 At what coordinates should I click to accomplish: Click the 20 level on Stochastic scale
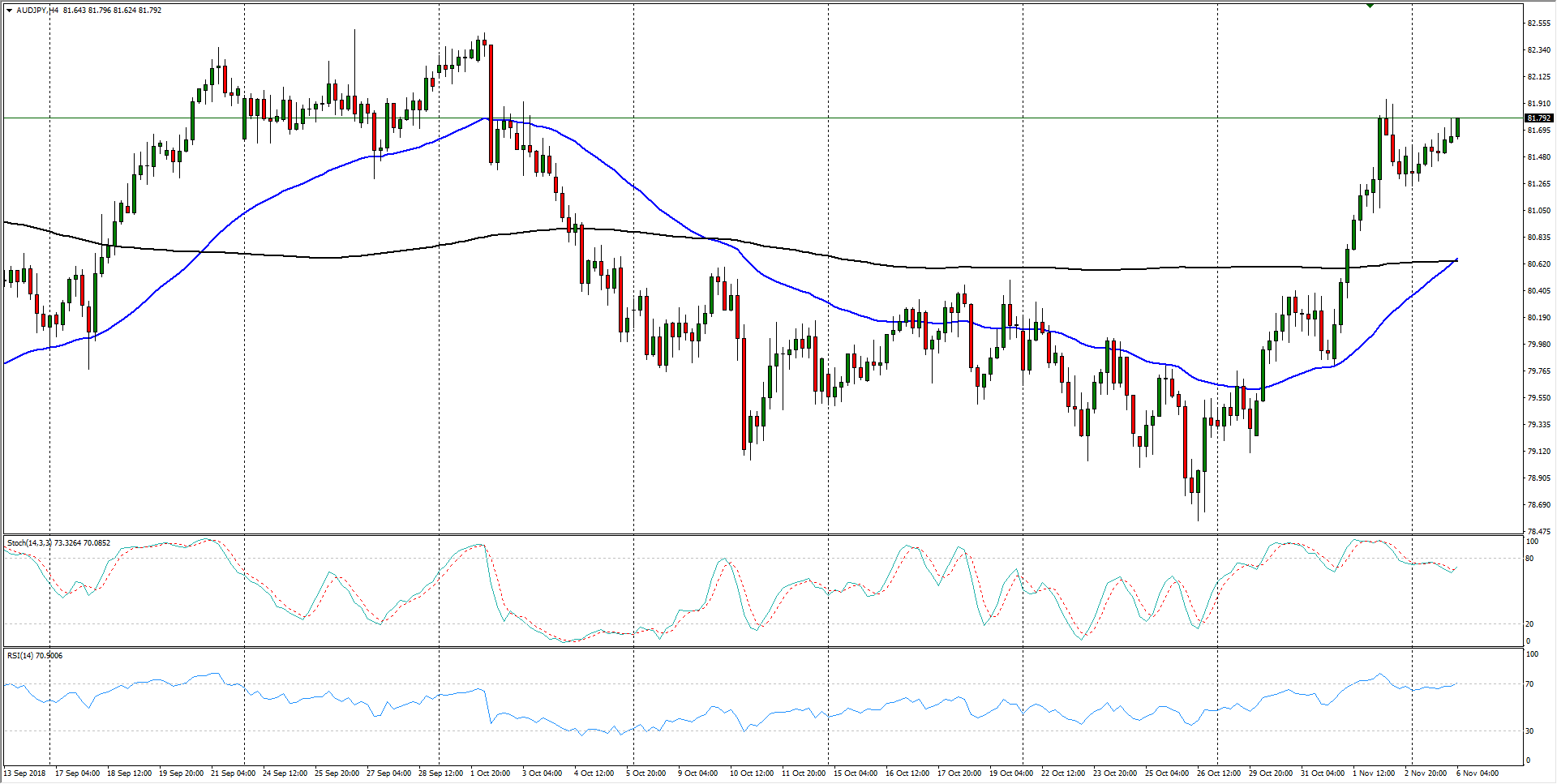click(1529, 624)
